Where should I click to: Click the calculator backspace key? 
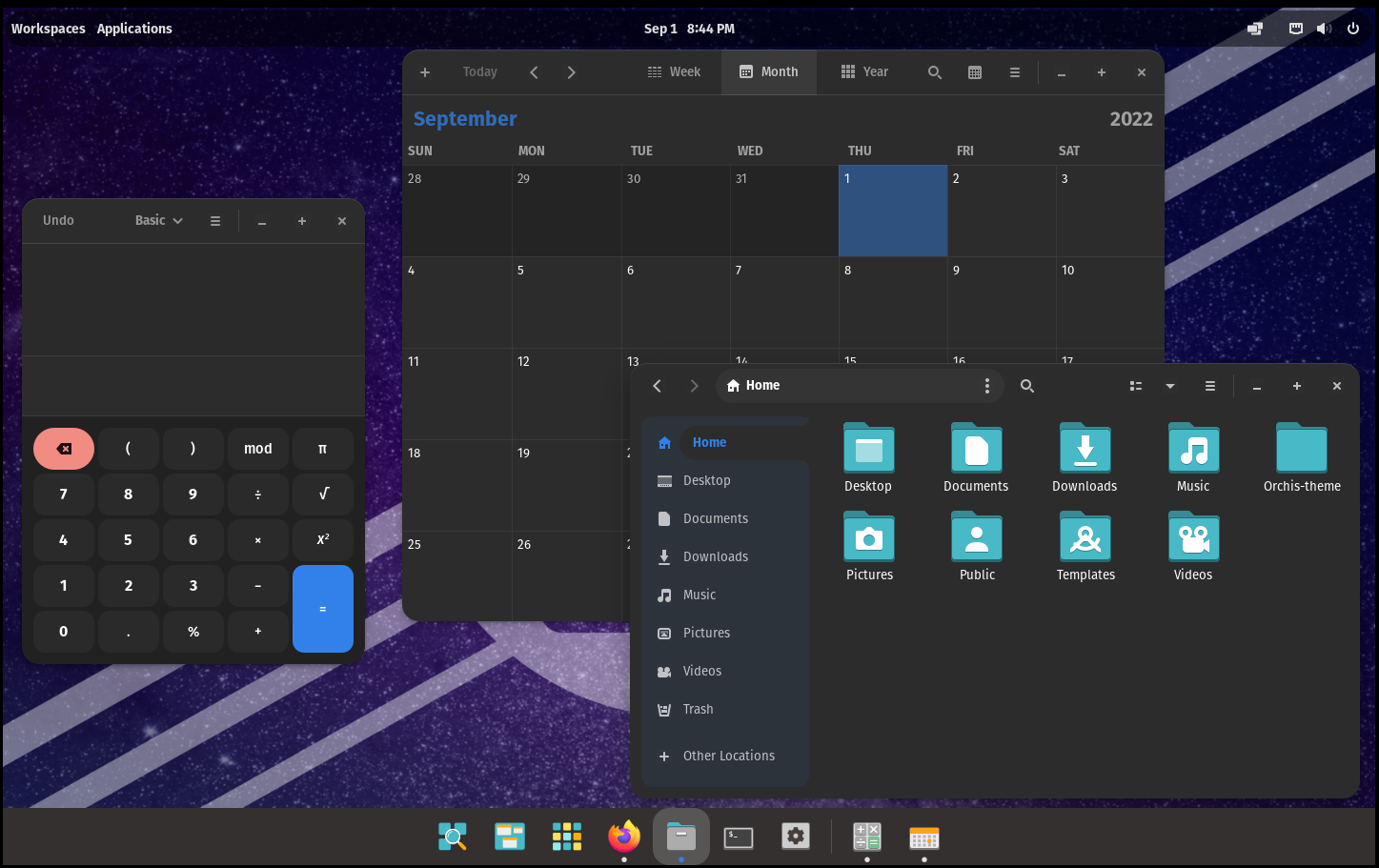[64, 449]
